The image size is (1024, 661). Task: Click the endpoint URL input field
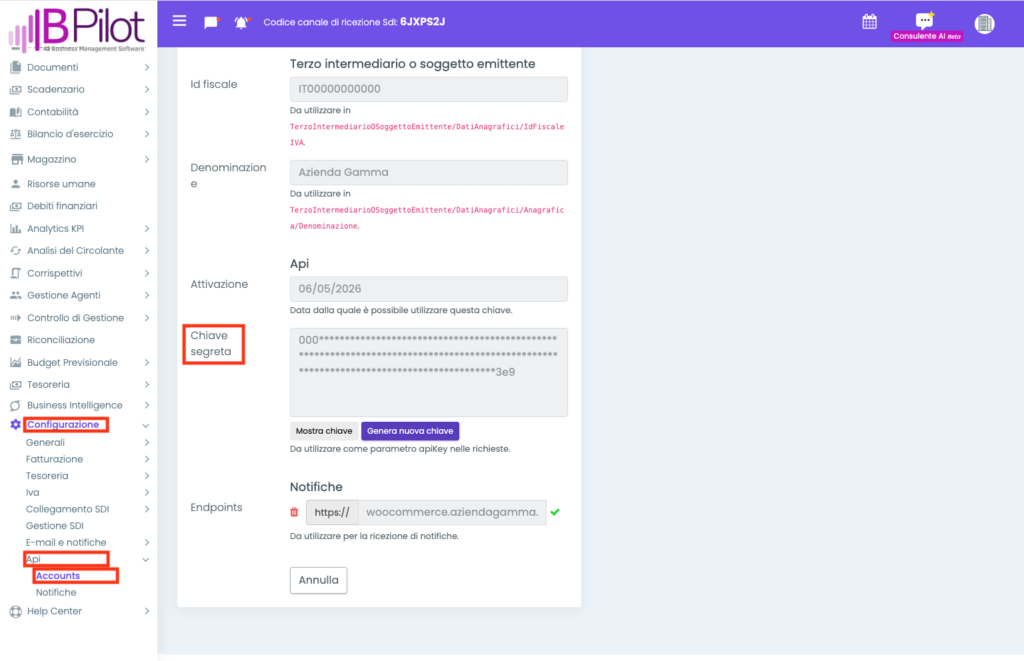point(452,512)
